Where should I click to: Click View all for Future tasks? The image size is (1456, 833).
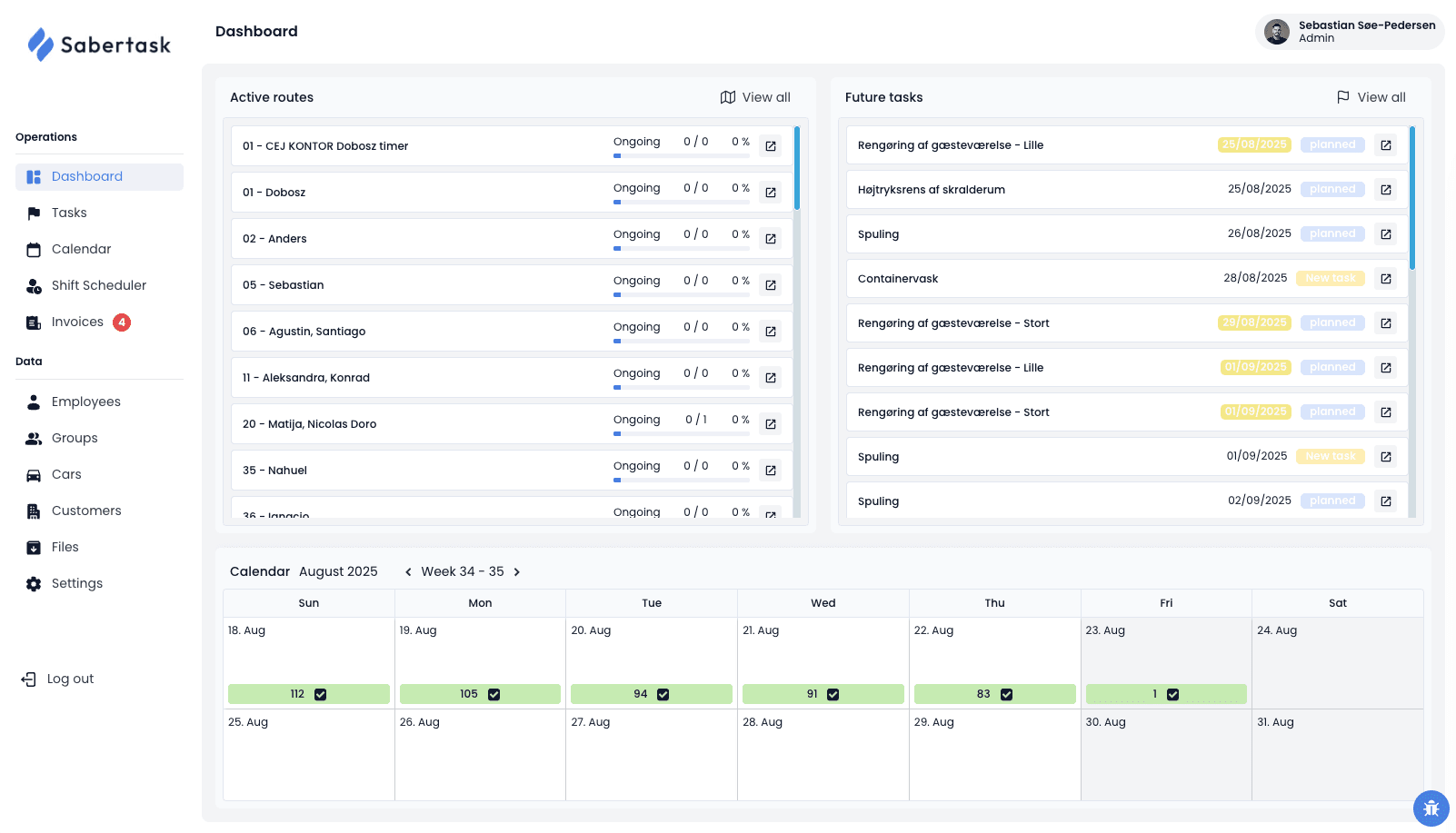point(1371,97)
